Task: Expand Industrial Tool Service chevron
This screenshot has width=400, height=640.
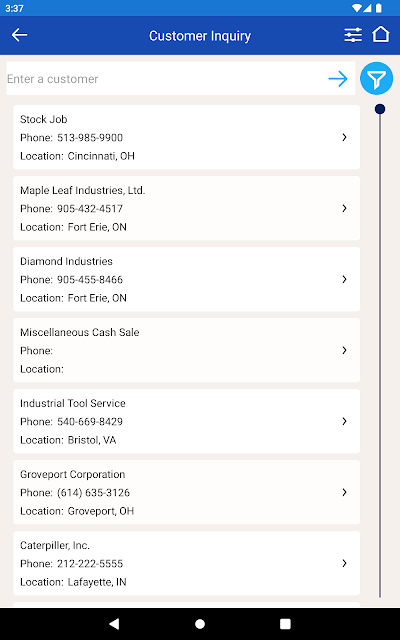Action: click(344, 421)
